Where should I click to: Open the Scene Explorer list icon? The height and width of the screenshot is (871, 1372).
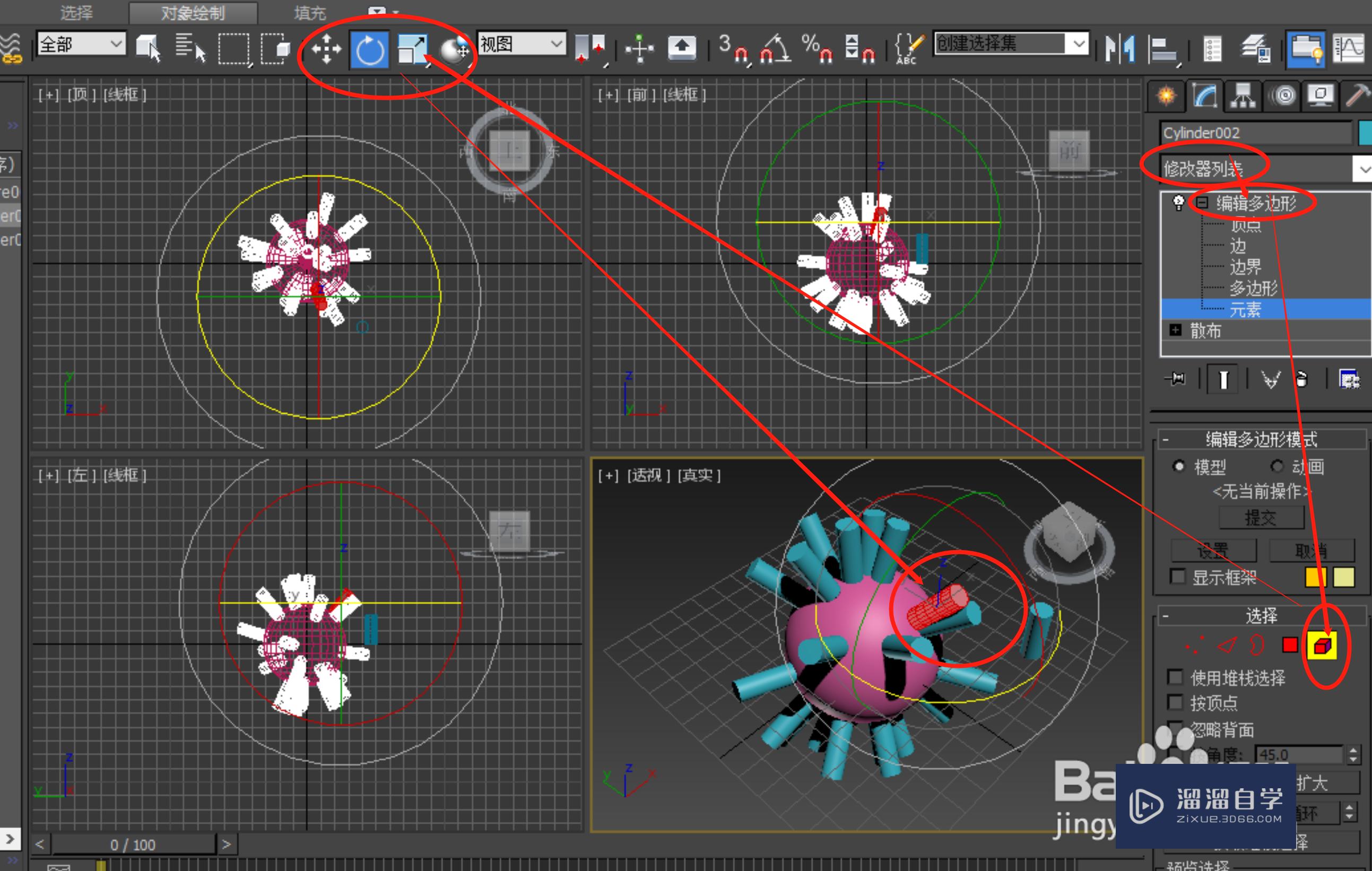[1212, 49]
